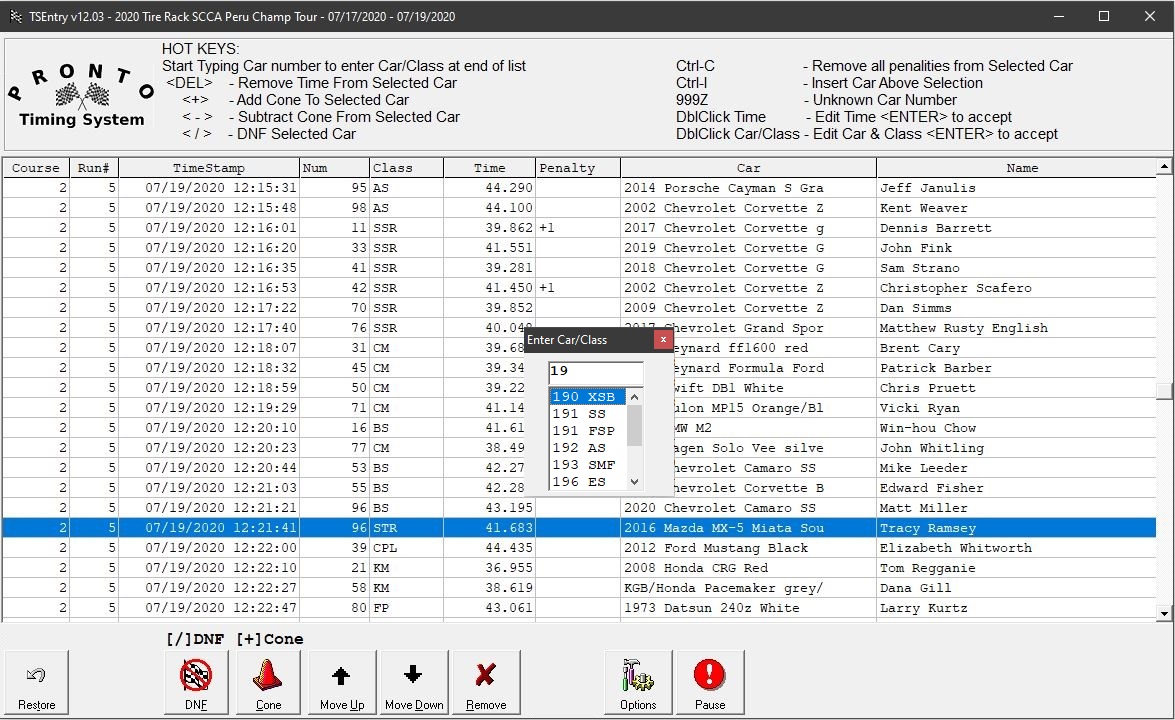
Task: Click Patrick Barber's name cell
Action: click(x=1015, y=368)
